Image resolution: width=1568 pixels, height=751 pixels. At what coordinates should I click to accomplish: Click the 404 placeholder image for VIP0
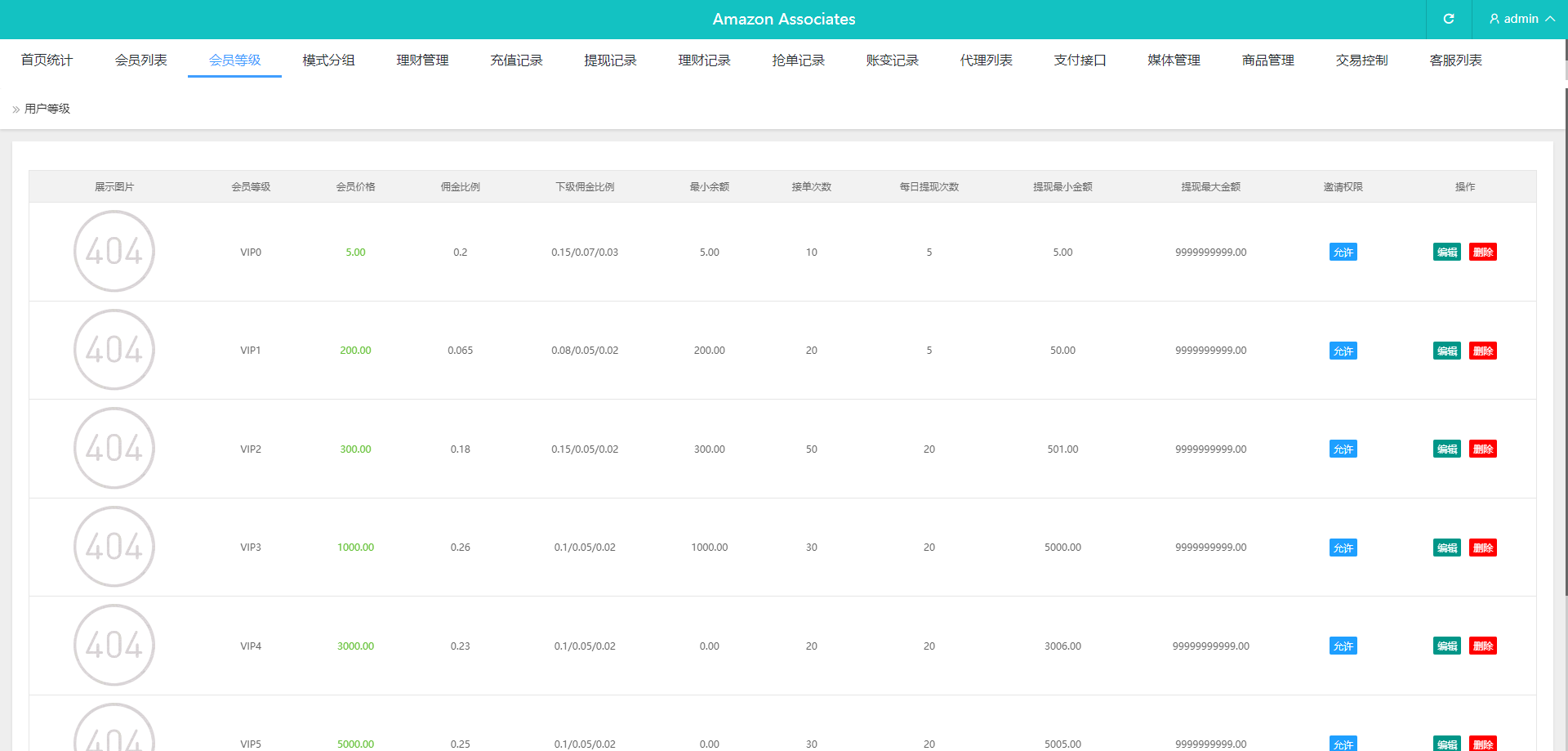click(x=114, y=252)
